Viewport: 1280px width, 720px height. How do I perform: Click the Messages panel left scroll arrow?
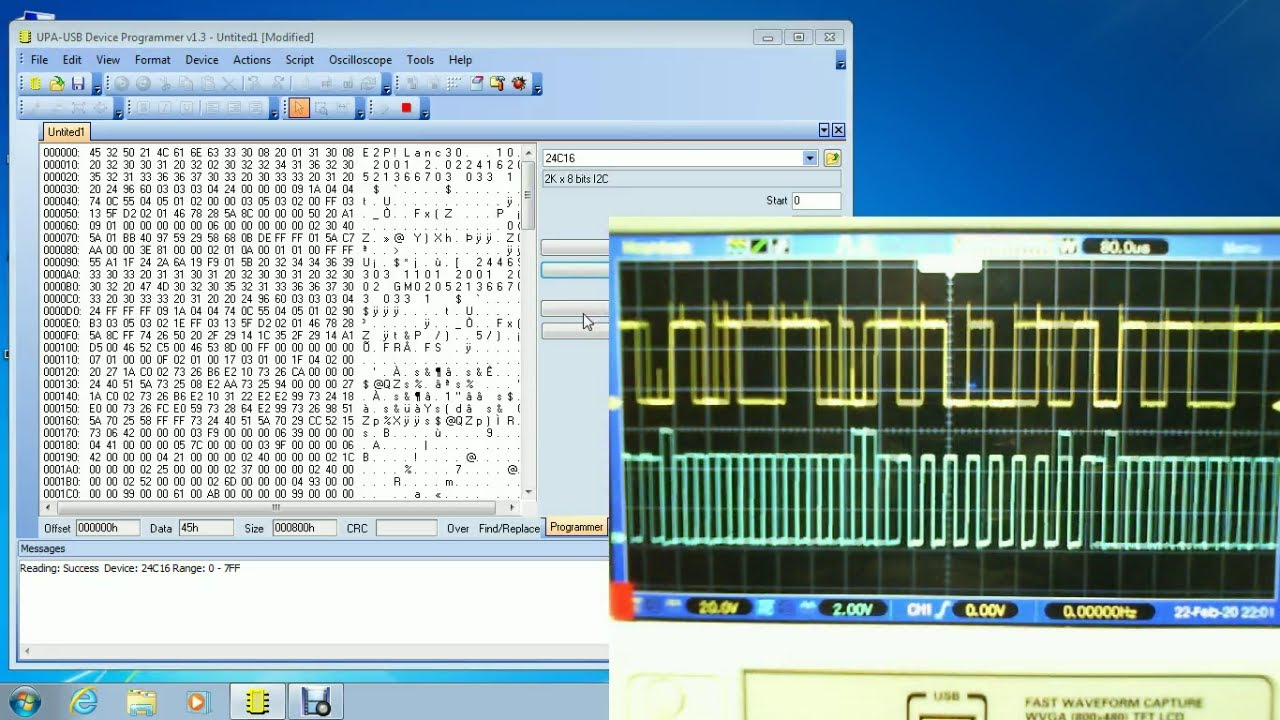point(26,652)
